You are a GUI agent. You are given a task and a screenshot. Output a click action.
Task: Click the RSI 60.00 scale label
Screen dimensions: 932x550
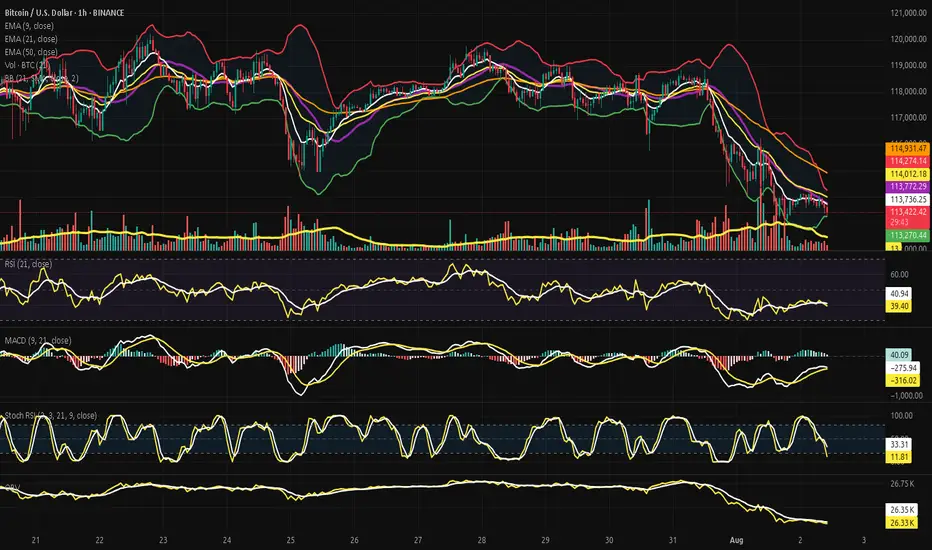click(x=899, y=274)
